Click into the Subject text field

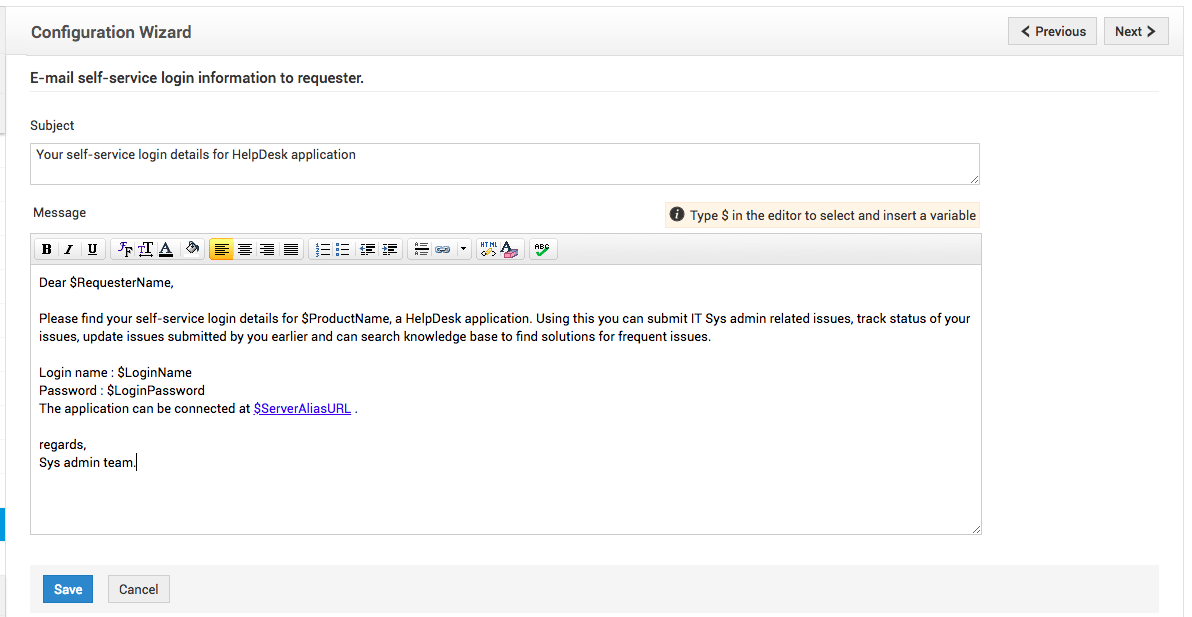[x=504, y=163]
